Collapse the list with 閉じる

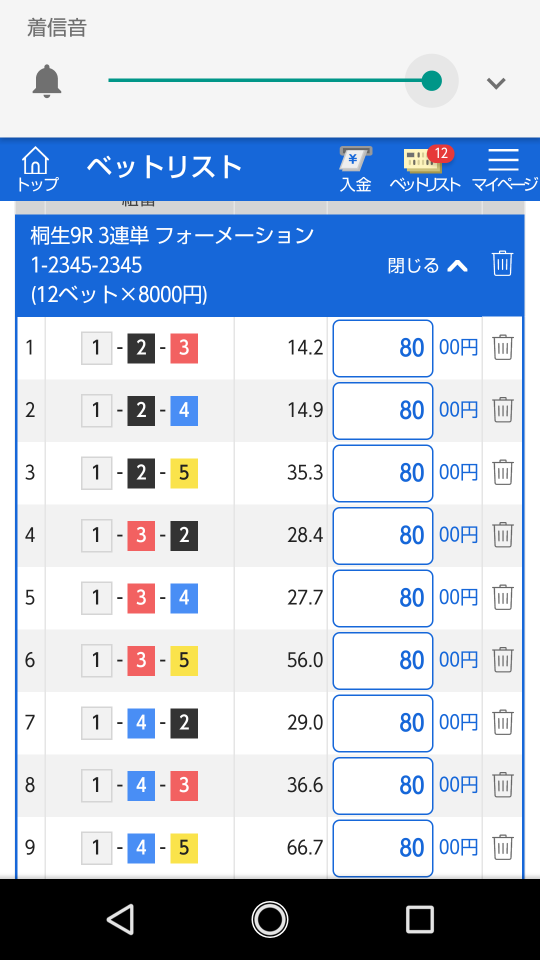point(428,265)
